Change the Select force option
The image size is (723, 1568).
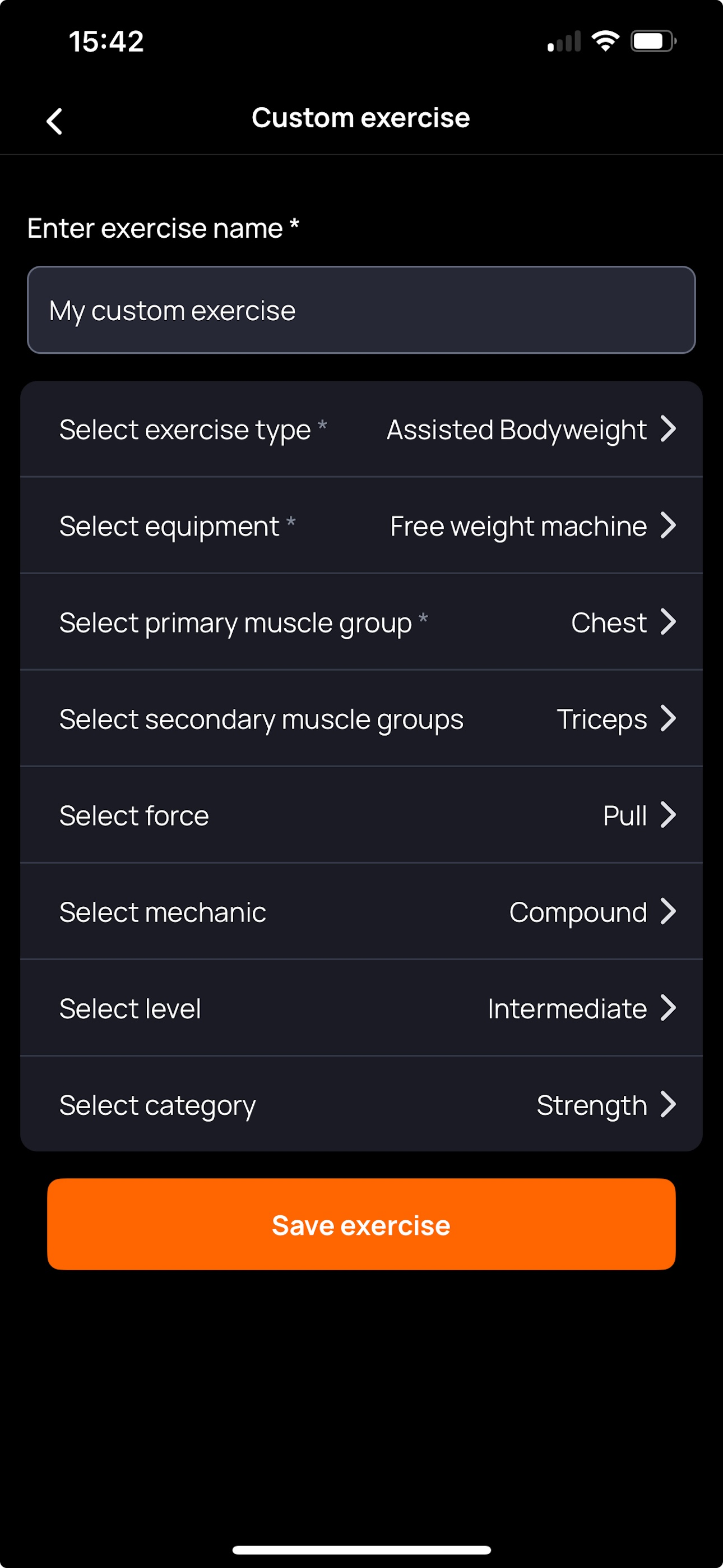coord(361,815)
